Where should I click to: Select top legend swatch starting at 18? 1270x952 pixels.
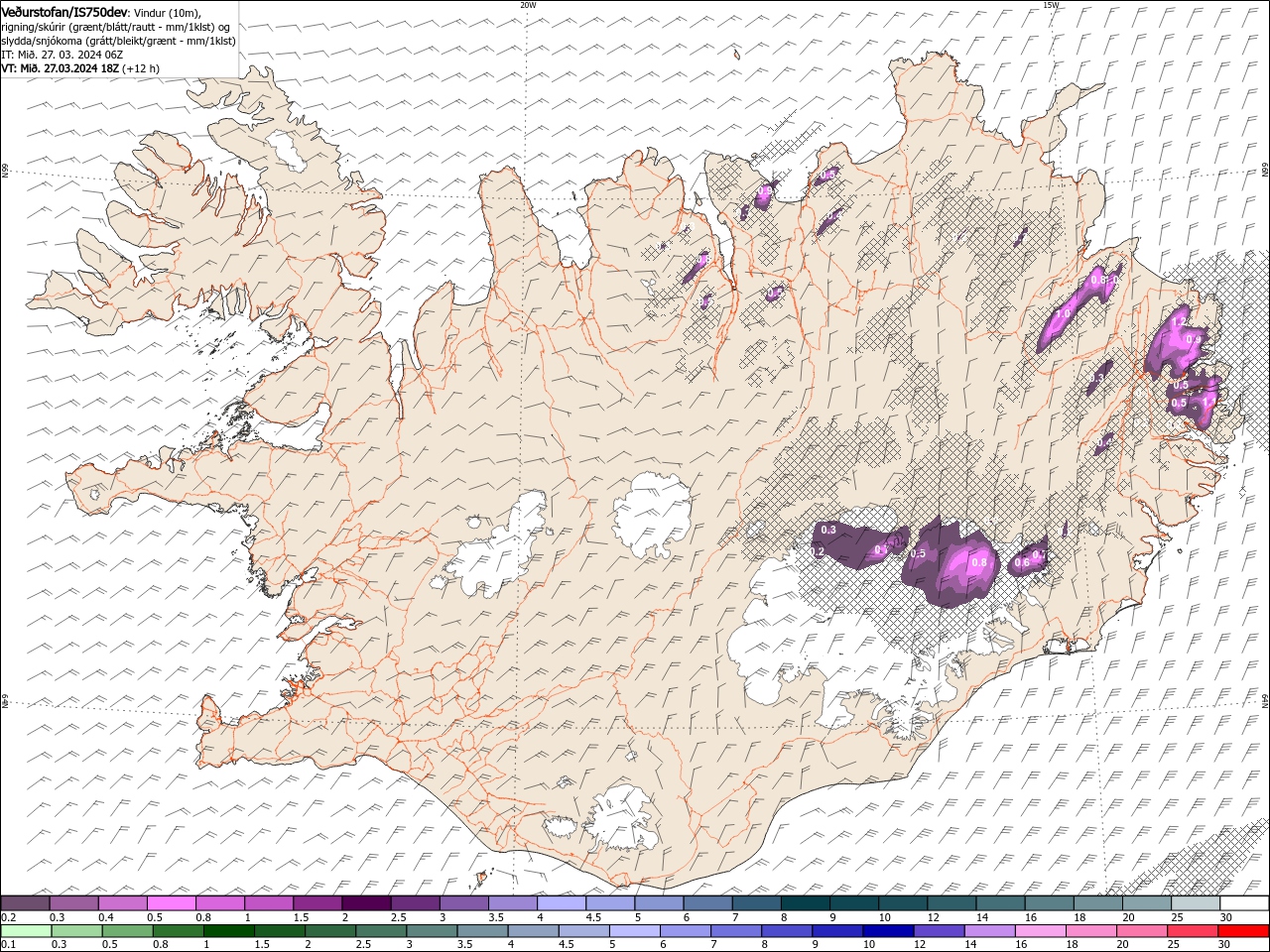1099,903
